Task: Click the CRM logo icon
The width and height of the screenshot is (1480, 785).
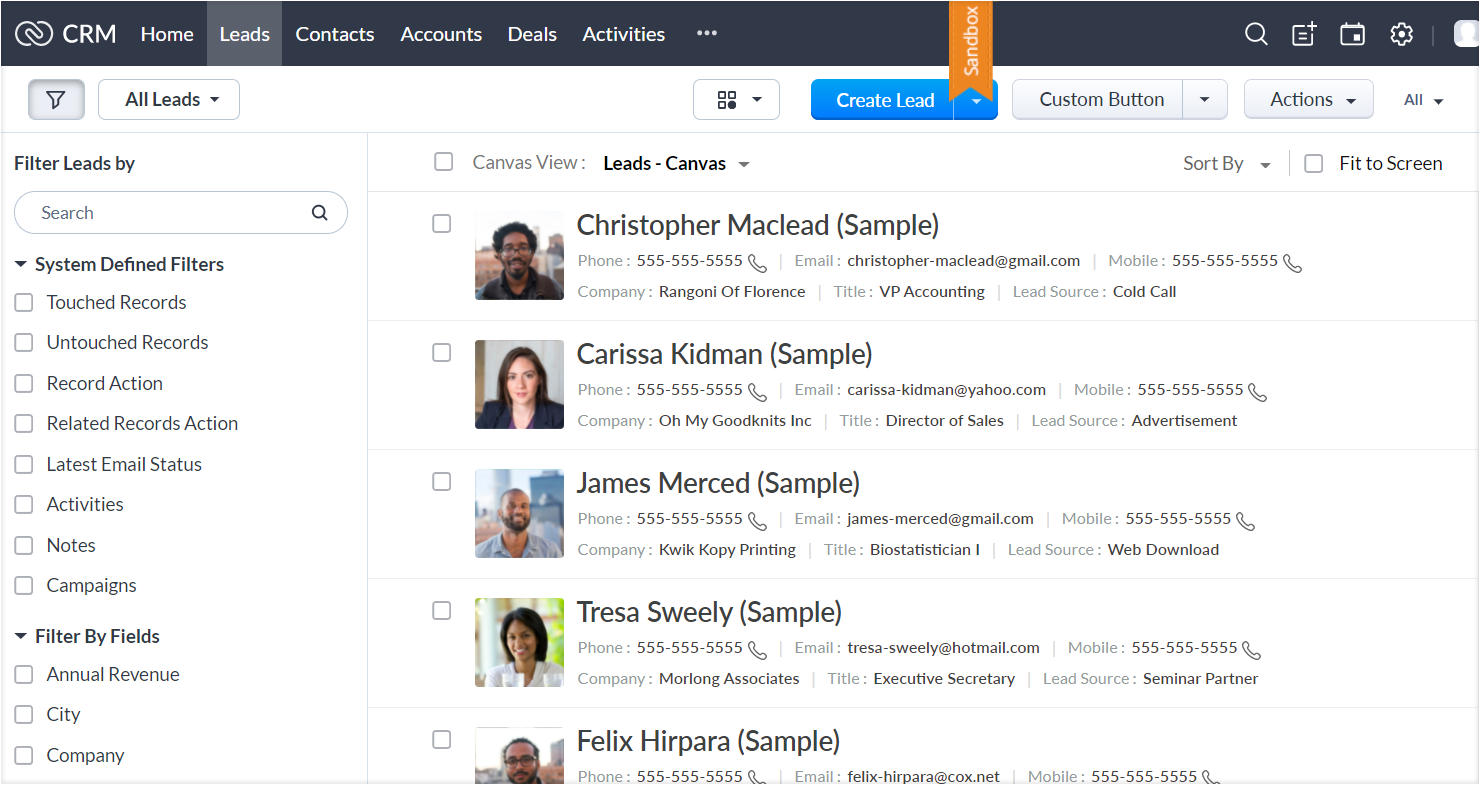Action: click(34, 34)
